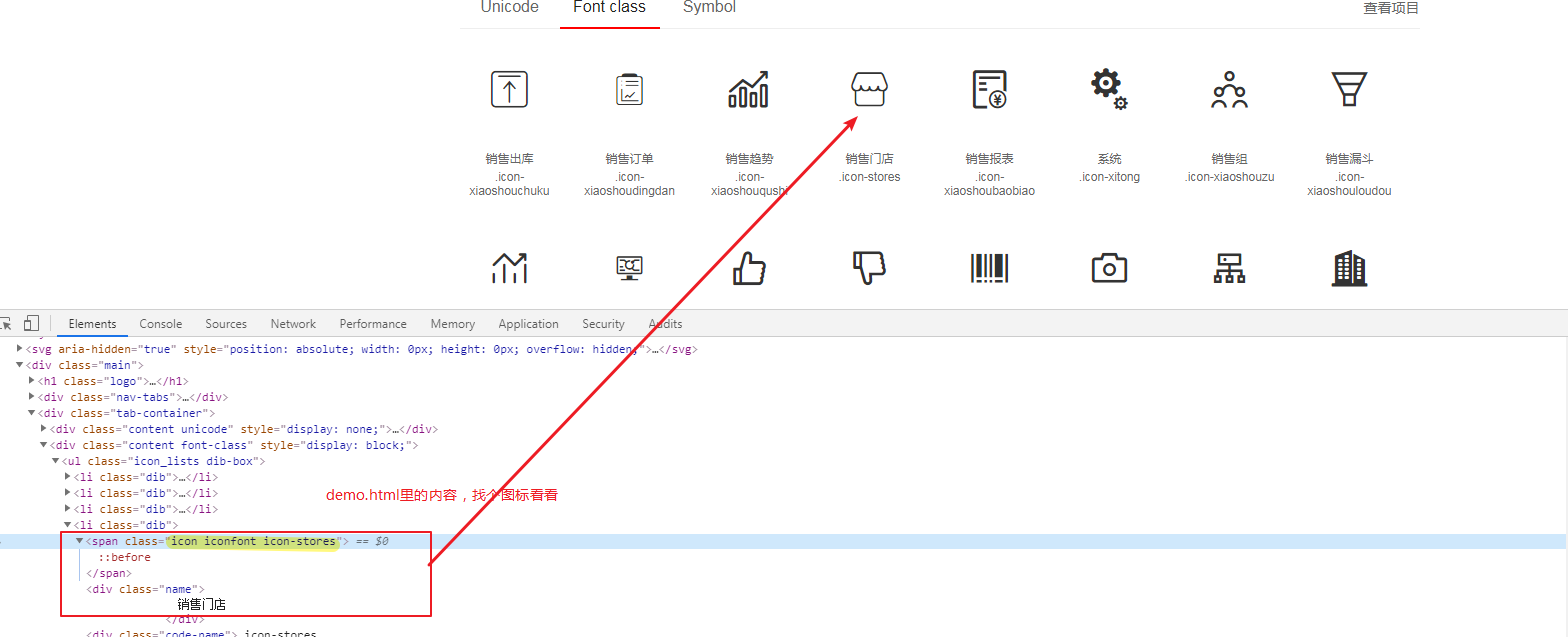Click the 销售组 people group icon
Viewport: 1568px width, 637px height.
click(1229, 89)
